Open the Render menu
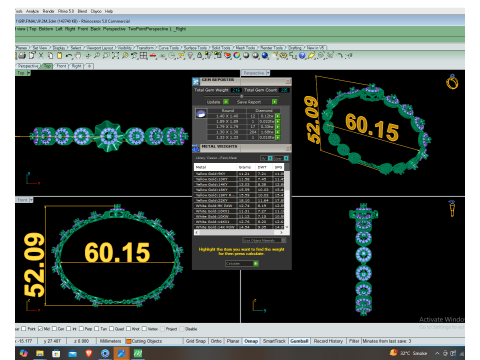The height and width of the screenshot is (360, 480). 48,11
